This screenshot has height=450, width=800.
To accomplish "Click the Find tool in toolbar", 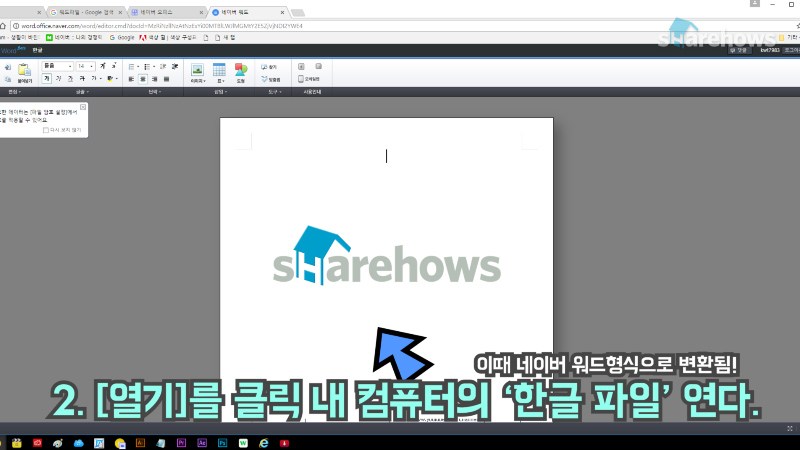I will (x=269, y=67).
